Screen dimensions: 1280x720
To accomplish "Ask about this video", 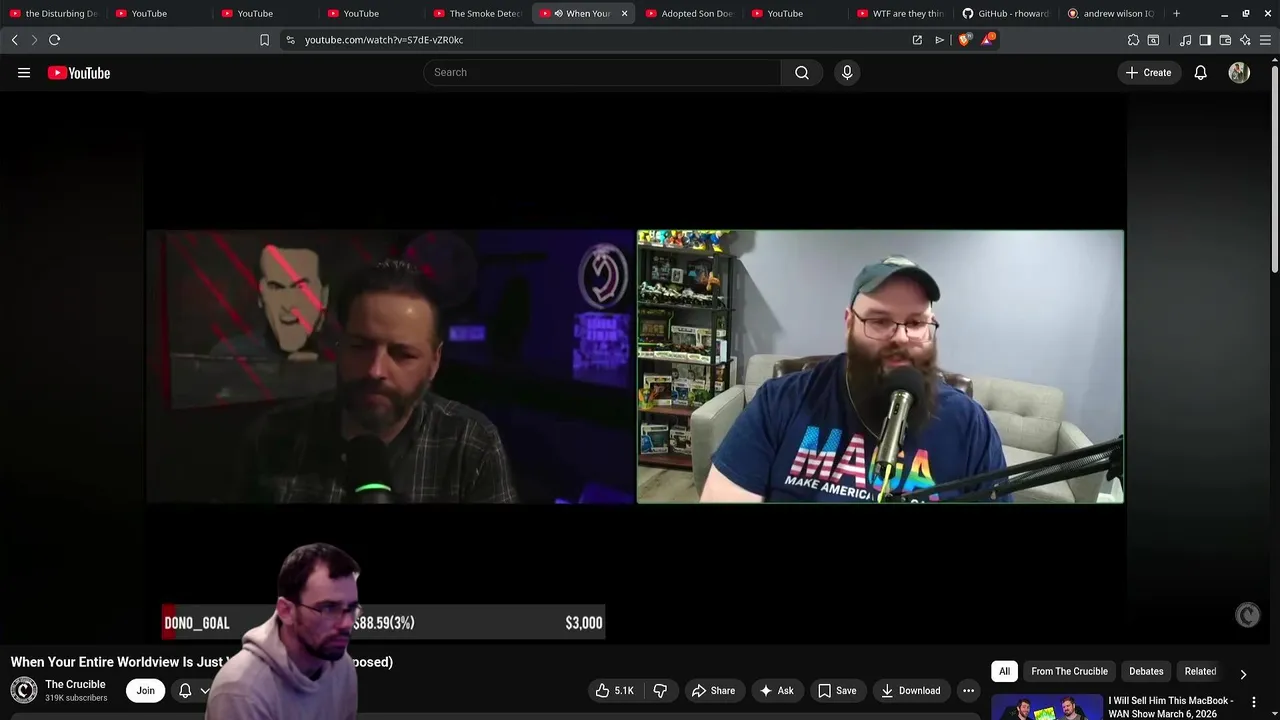I will (777, 690).
